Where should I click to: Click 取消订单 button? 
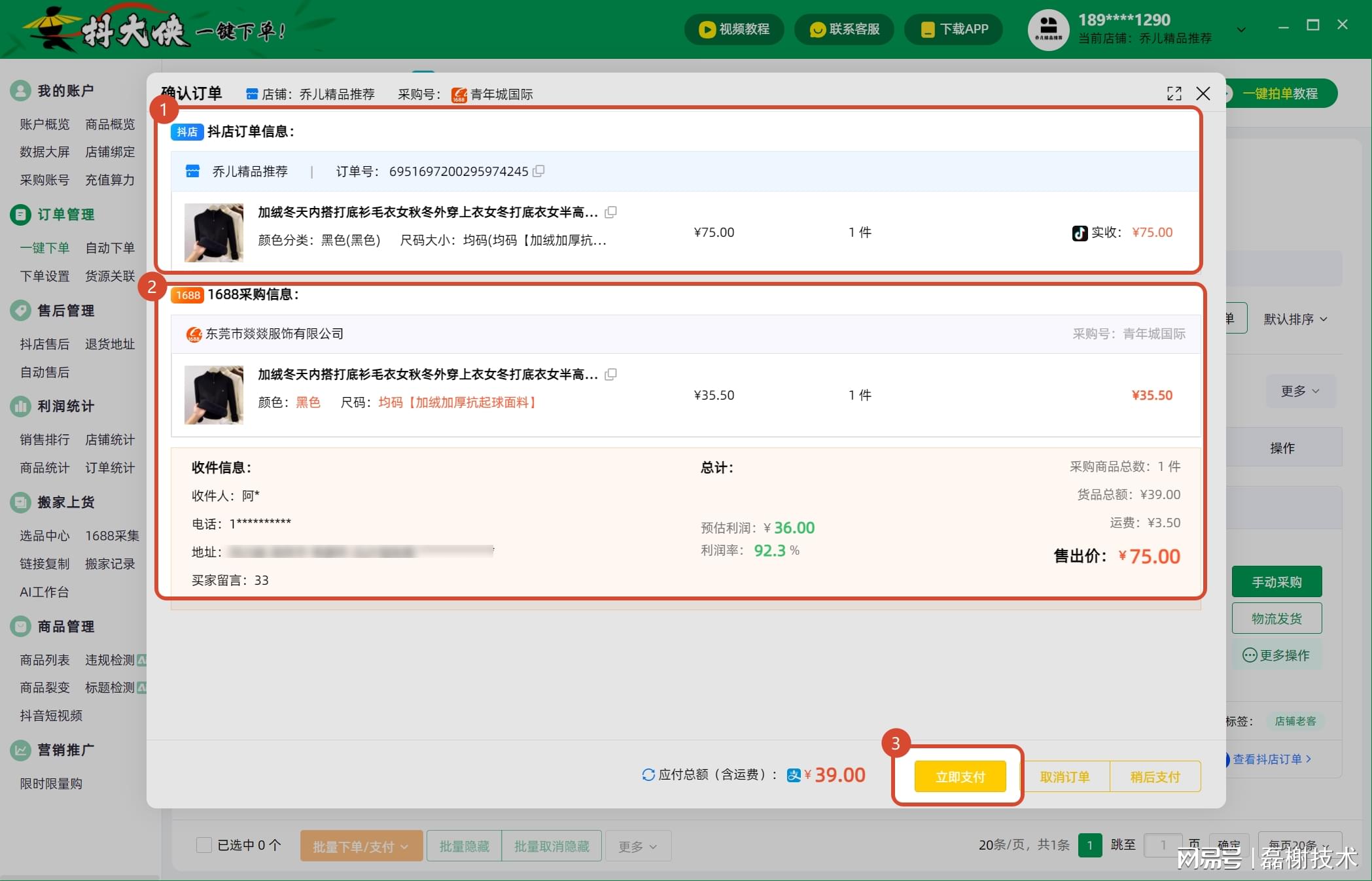1064,776
